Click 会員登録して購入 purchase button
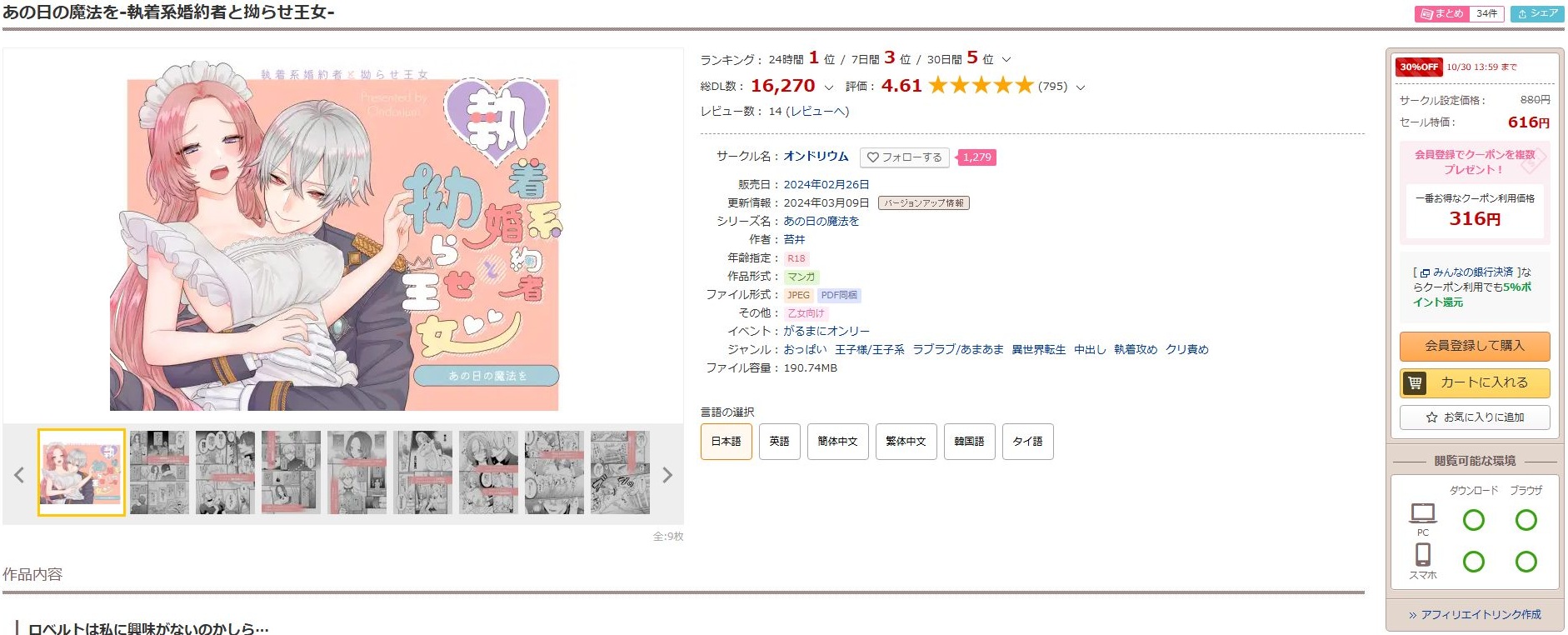Viewport: 1568px width, 635px height. coord(1475,346)
